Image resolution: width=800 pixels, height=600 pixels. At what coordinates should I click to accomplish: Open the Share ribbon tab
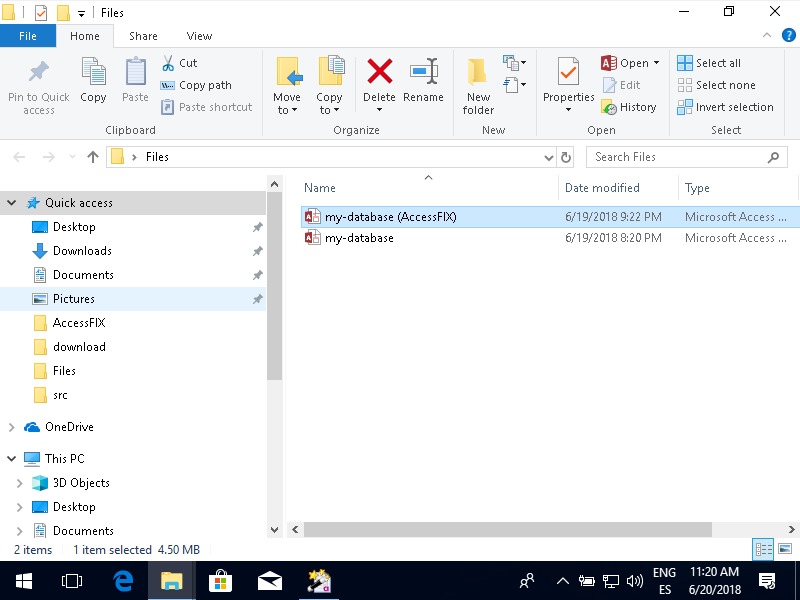pyautogui.click(x=143, y=36)
